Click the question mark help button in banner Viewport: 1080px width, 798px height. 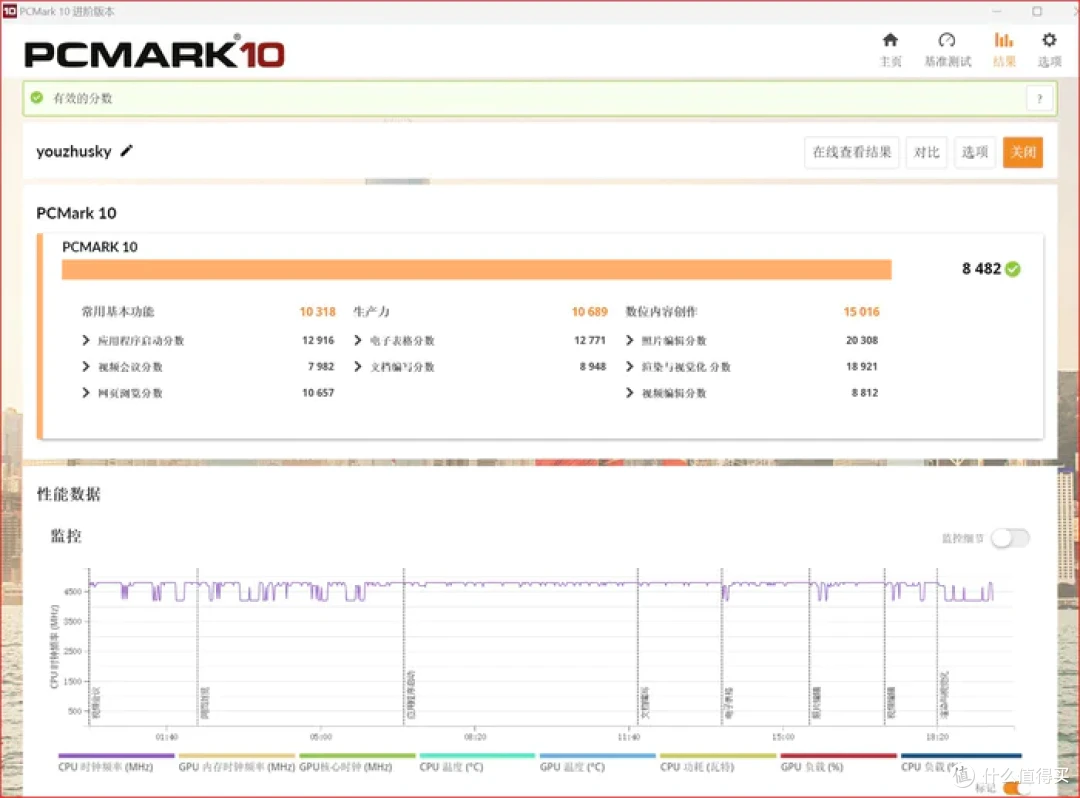(x=1039, y=98)
